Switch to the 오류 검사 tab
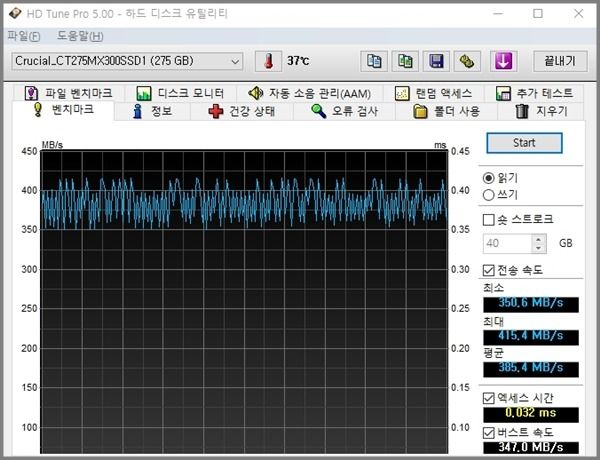The height and width of the screenshot is (460, 600). pyautogui.click(x=344, y=111)
